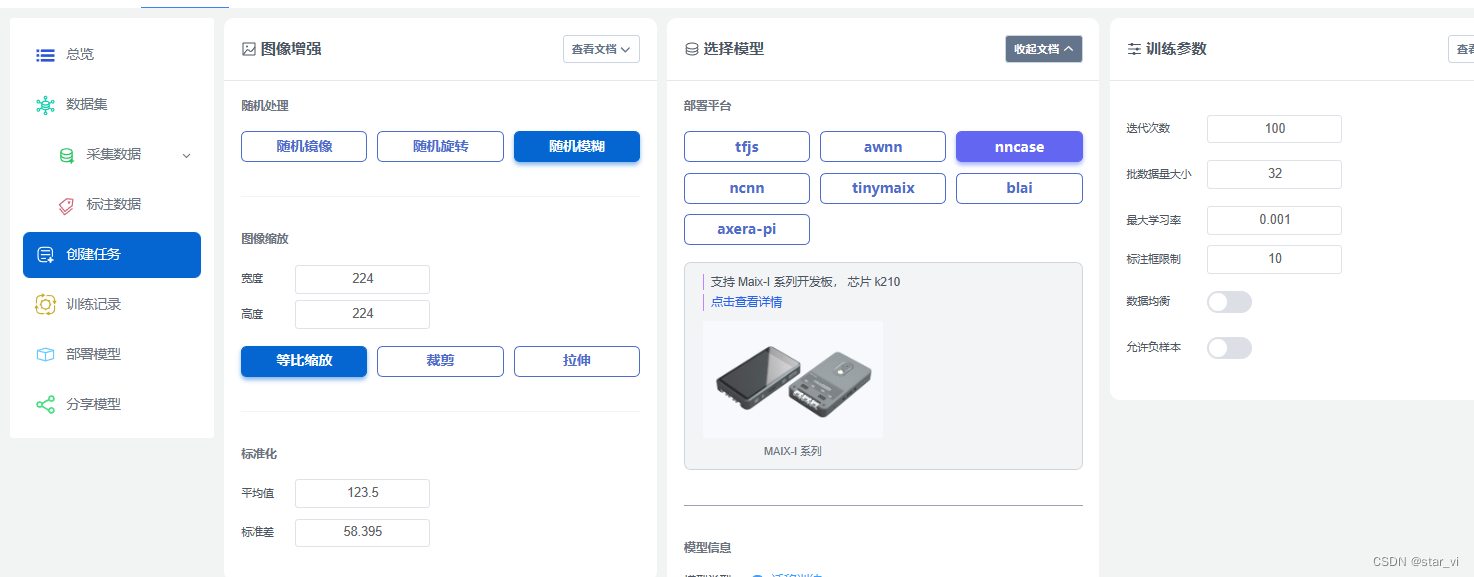This screenshot has width=1474, height=577.
Task: Click the 采集数据 database icon
Action: tap(66, 155)
